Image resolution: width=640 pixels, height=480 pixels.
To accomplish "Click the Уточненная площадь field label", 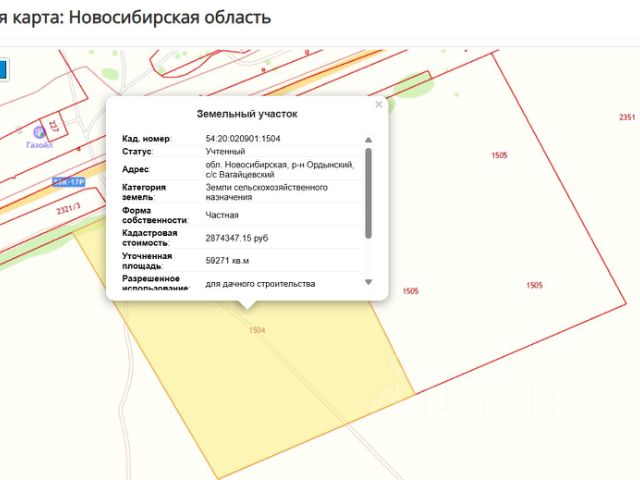I will pyautogui.click(x=147, y=261).
